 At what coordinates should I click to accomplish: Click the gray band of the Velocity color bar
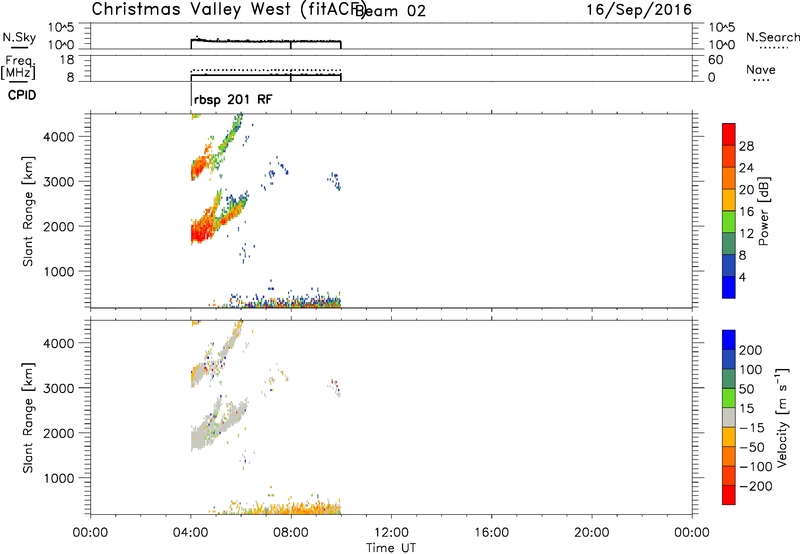(729, 417)
